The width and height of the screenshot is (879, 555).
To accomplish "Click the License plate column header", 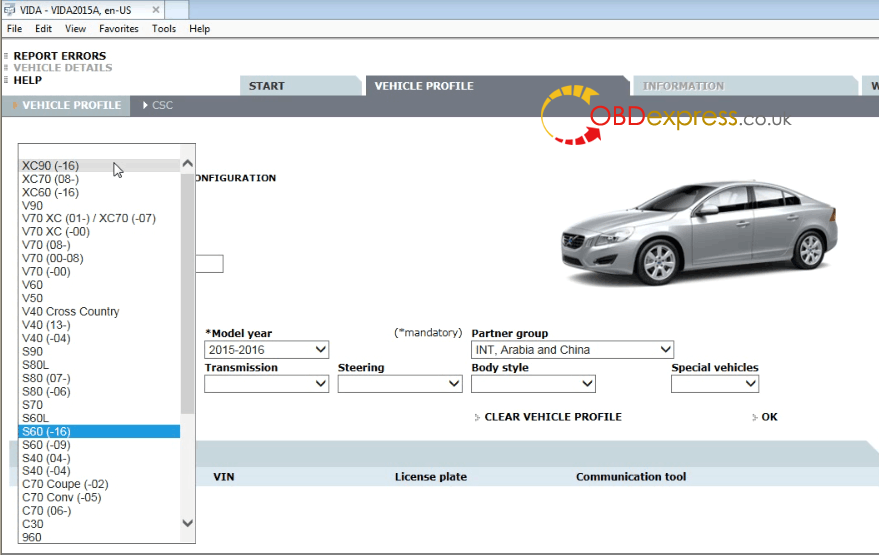I will (431, 477).
